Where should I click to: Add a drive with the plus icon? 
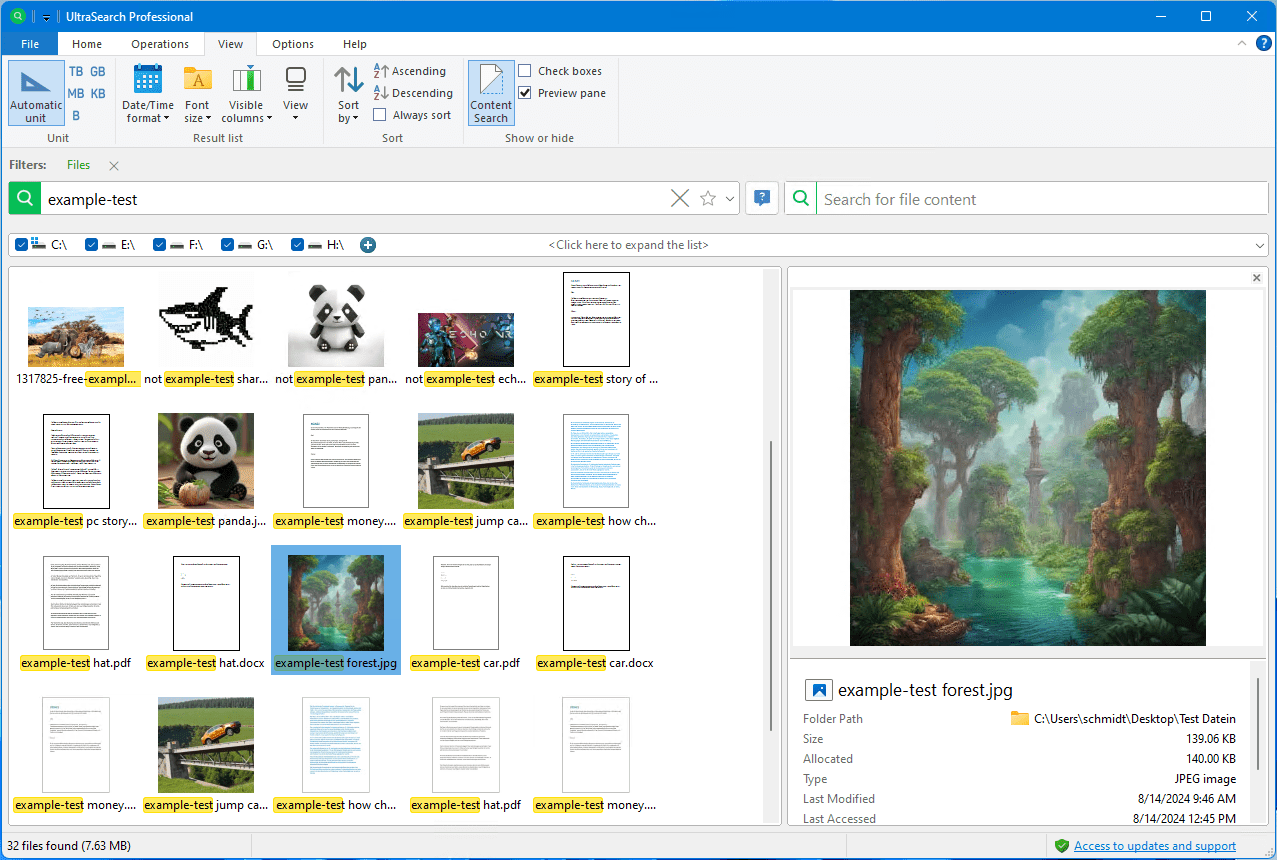tap(368, 245)
